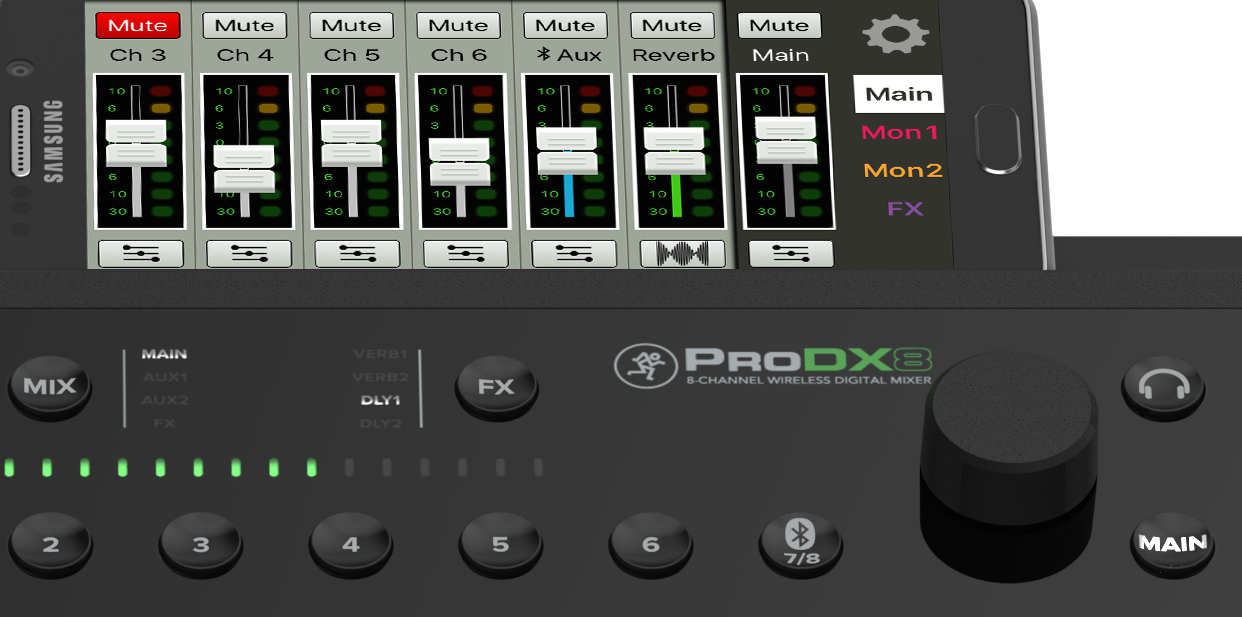
Task: Push the MIX button on the mixer
Action: pos(50,386)
